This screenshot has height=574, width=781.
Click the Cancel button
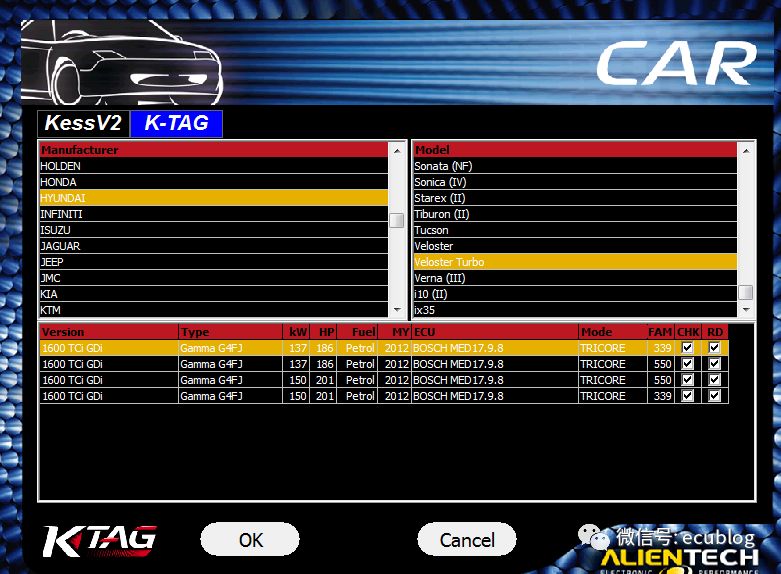(467, 539)
